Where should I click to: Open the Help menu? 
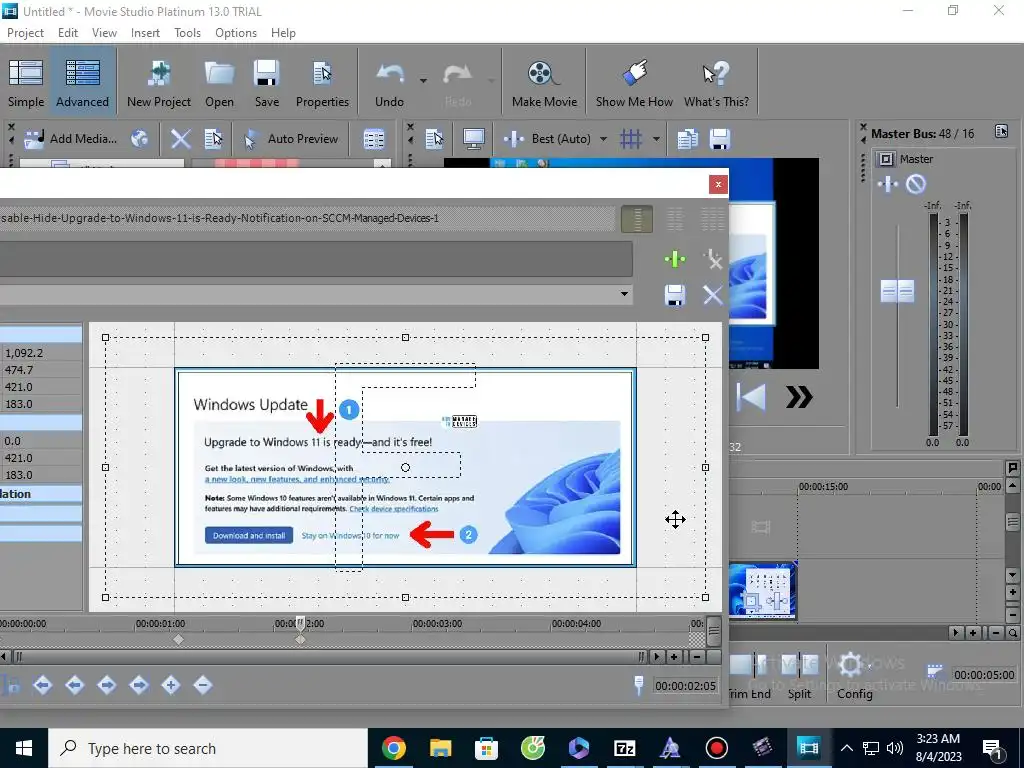click(283, 33)
